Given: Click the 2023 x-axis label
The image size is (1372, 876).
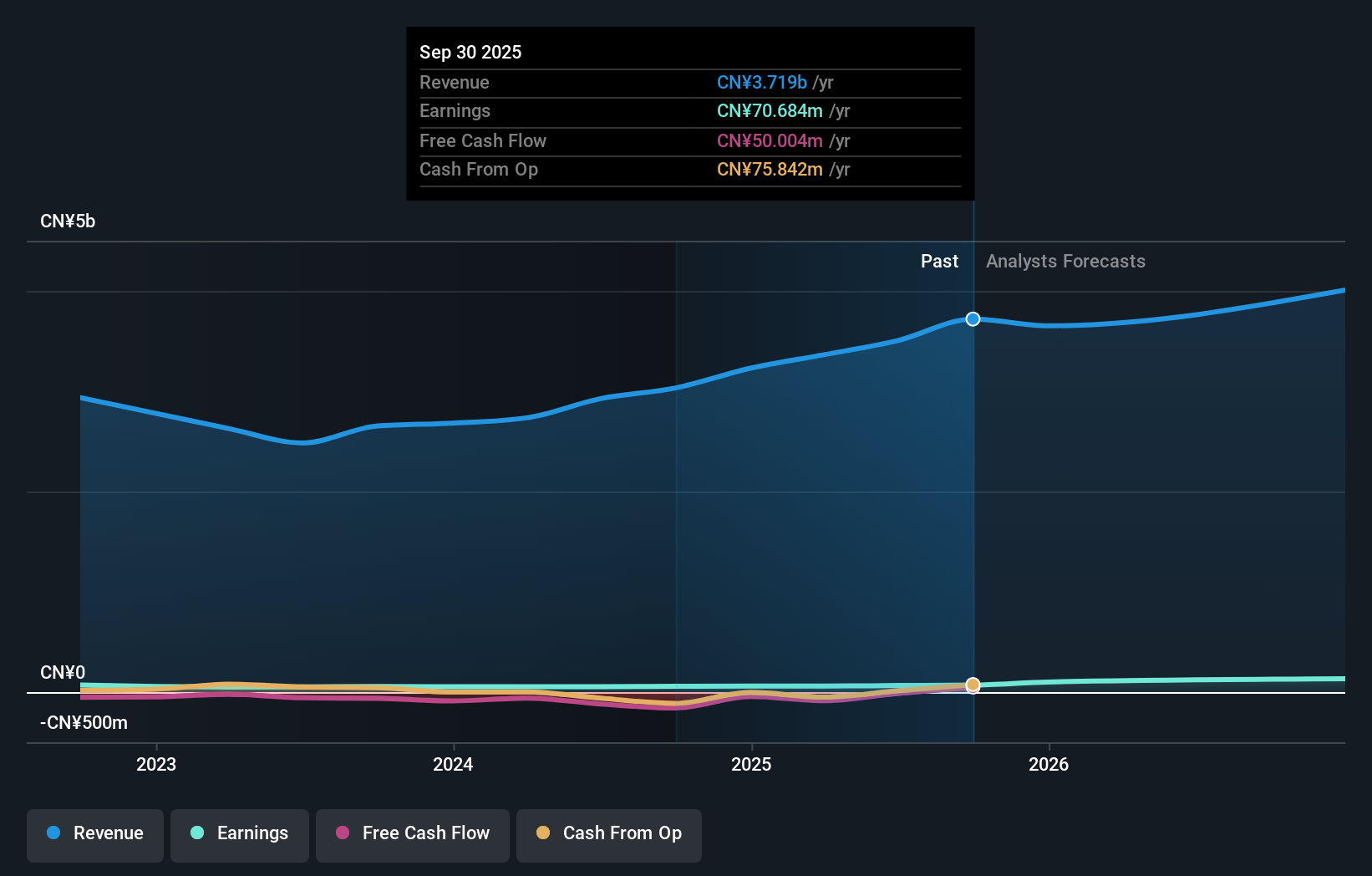Looking at the screenshot, I should tap(156, 764).
